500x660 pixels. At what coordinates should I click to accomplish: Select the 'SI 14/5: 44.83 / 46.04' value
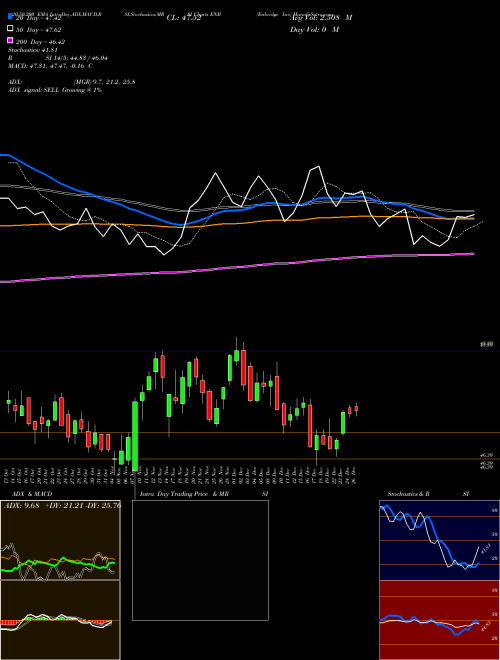[77, 58]
